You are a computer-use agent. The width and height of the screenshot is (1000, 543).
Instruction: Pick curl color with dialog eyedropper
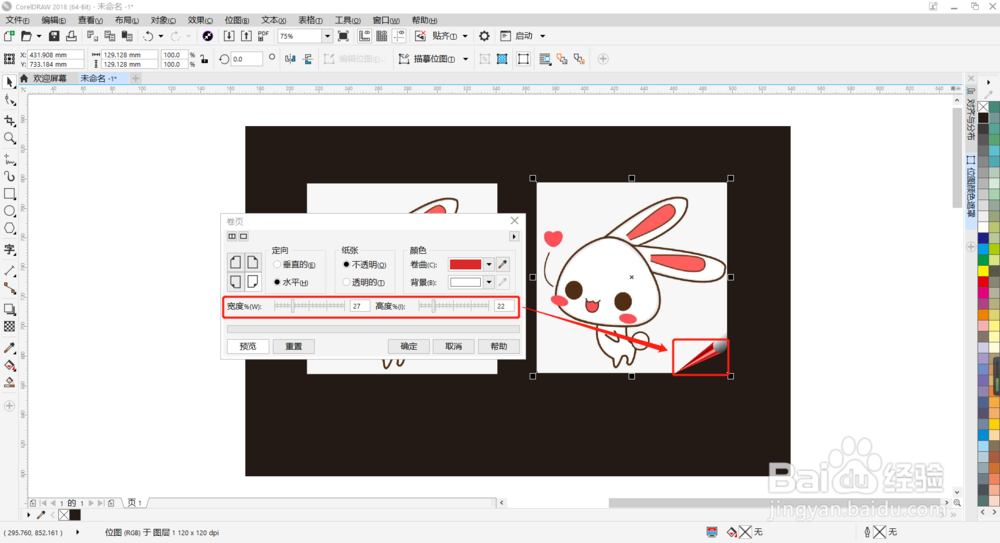(503, 264)
